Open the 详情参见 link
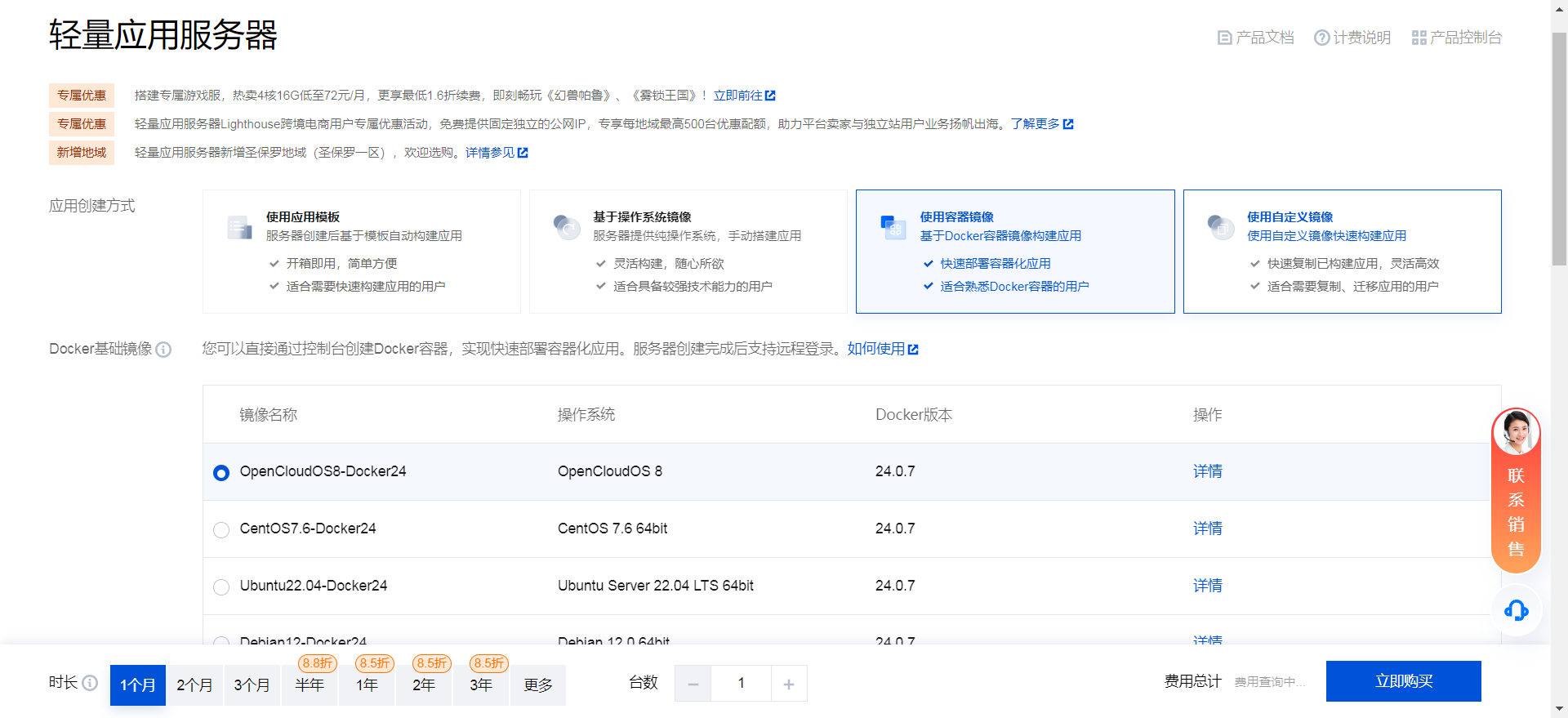Viewport: 1568px width, 718px height. (490, 153)
